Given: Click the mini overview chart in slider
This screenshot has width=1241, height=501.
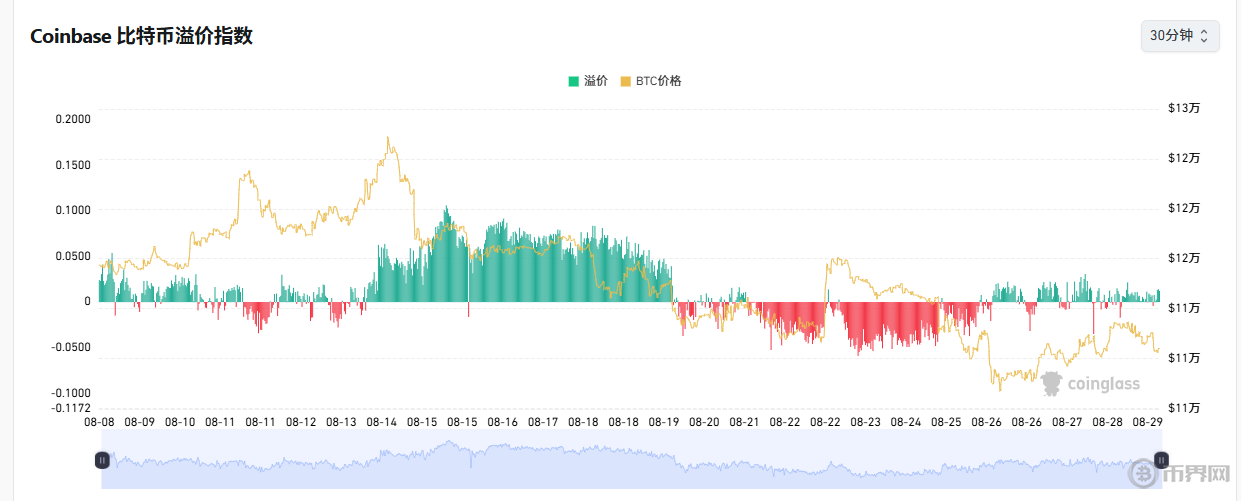Looking at the screenshot, I should click(x=630, y=462).
